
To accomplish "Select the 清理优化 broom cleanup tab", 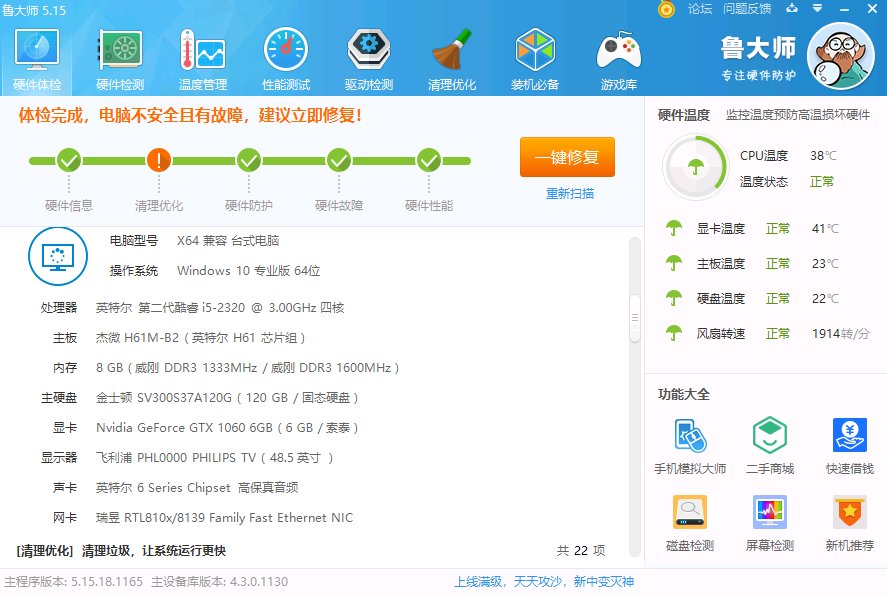I will [x=452, y=59].
